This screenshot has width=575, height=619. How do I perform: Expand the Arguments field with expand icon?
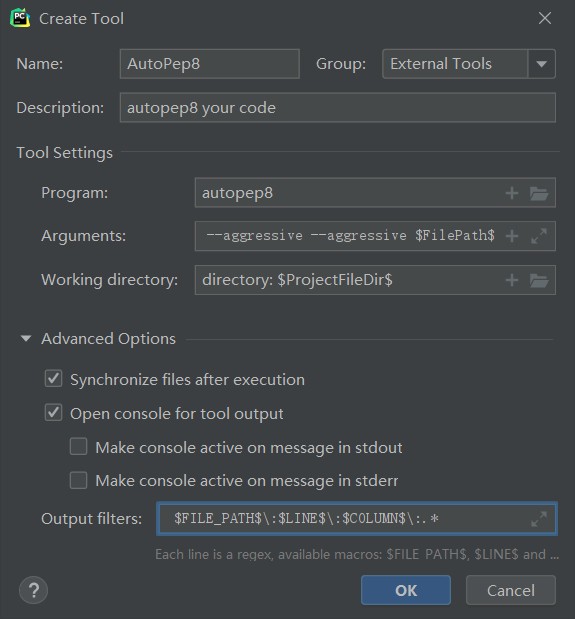(x=539, y=236)
